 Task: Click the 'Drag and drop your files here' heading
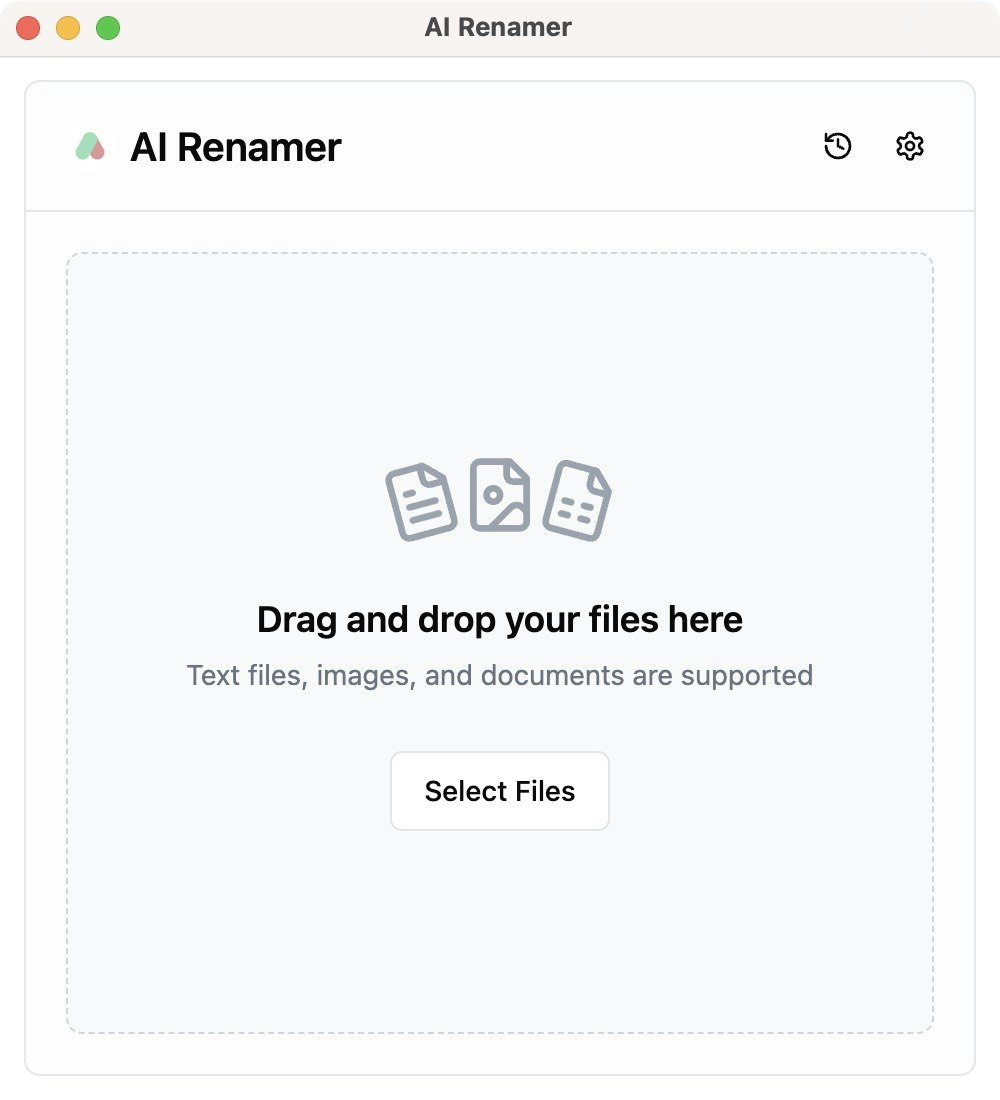point(500,620)
